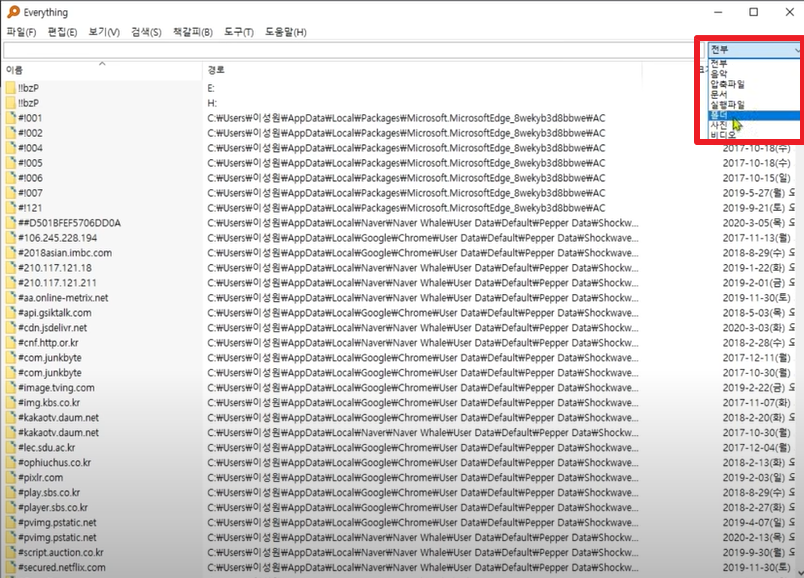Click folder icon beside #!121
This screenshot has width=804, height=578.
10,208
